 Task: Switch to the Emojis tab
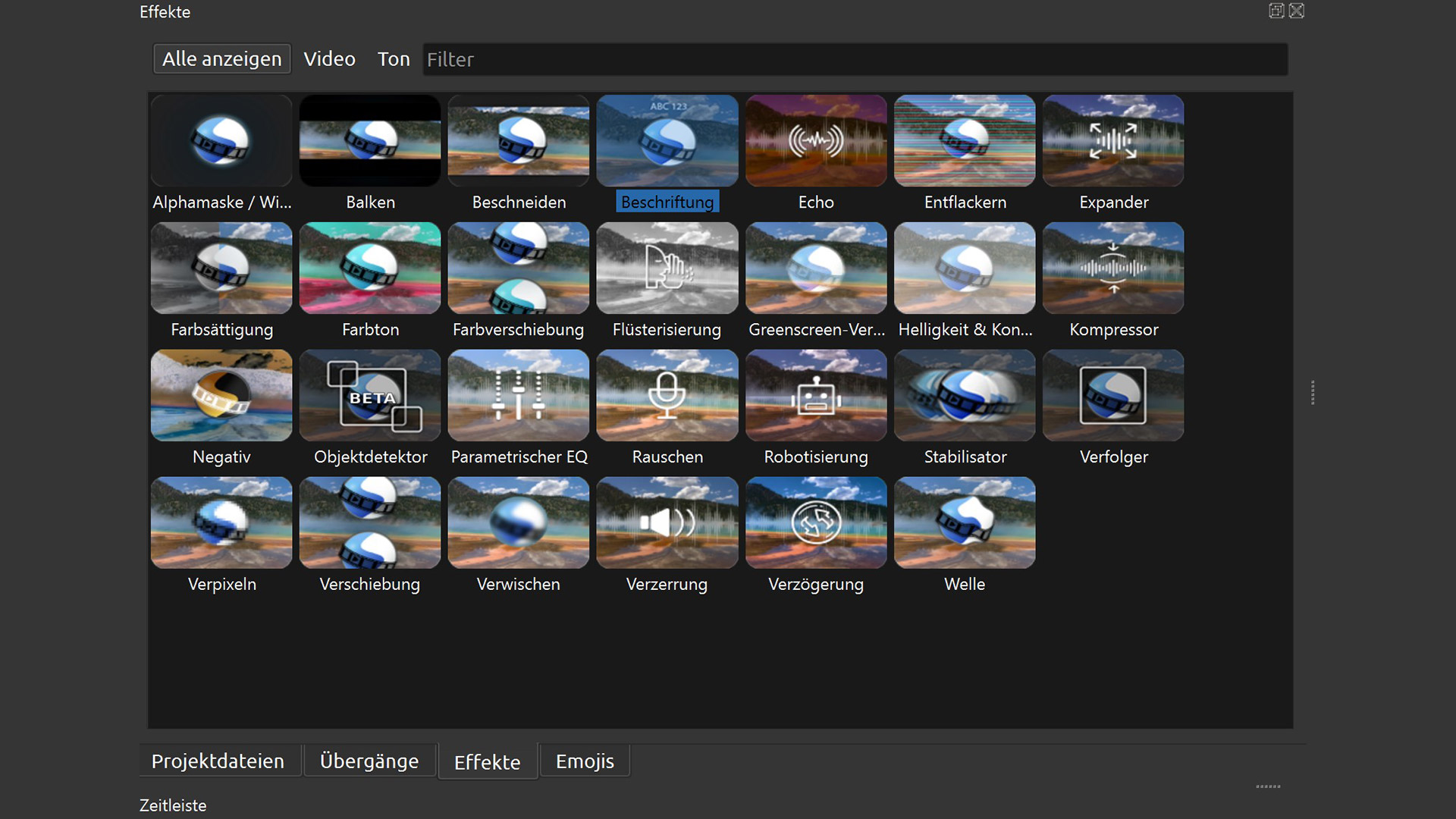[x=585, y=761]
